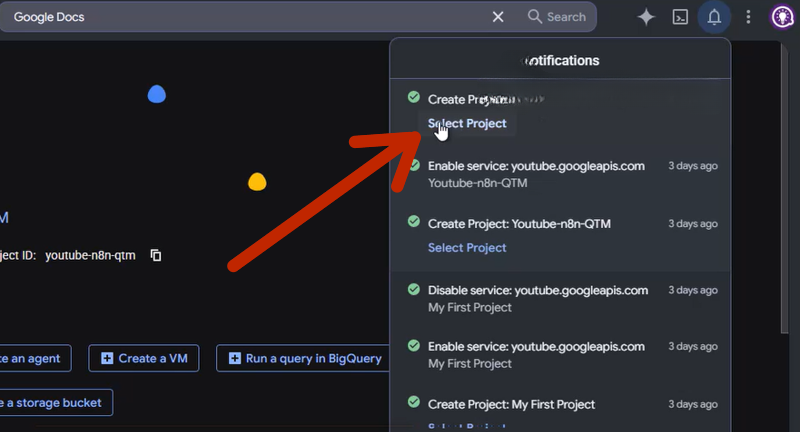
Task: Toggle the notifications bell icon
Action: point(714,17)
